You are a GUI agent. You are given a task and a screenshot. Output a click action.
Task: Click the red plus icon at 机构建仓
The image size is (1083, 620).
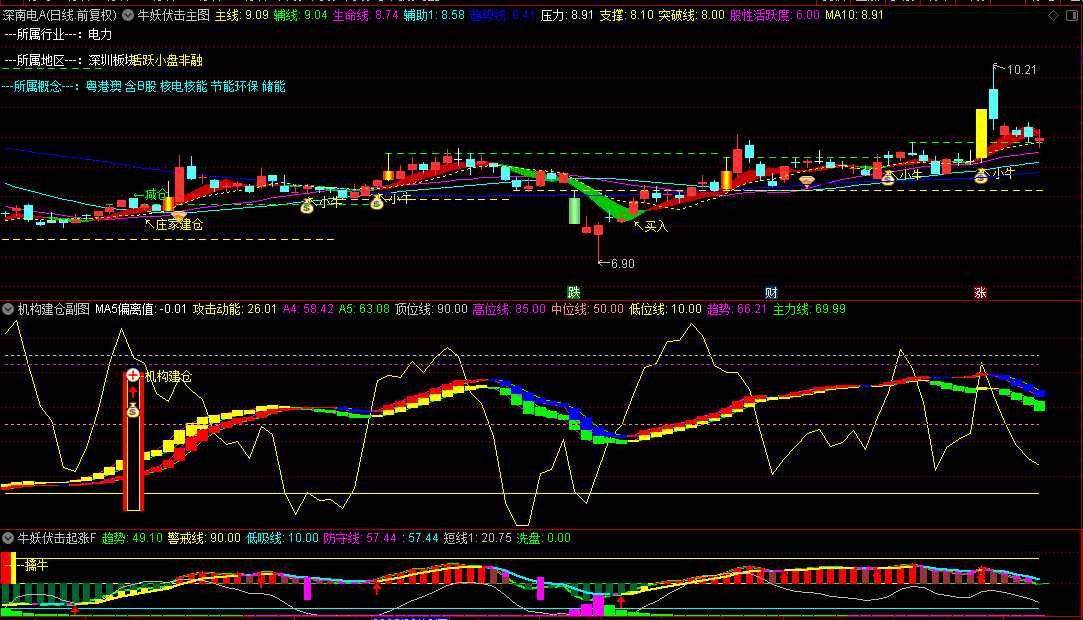click(133, 376)
